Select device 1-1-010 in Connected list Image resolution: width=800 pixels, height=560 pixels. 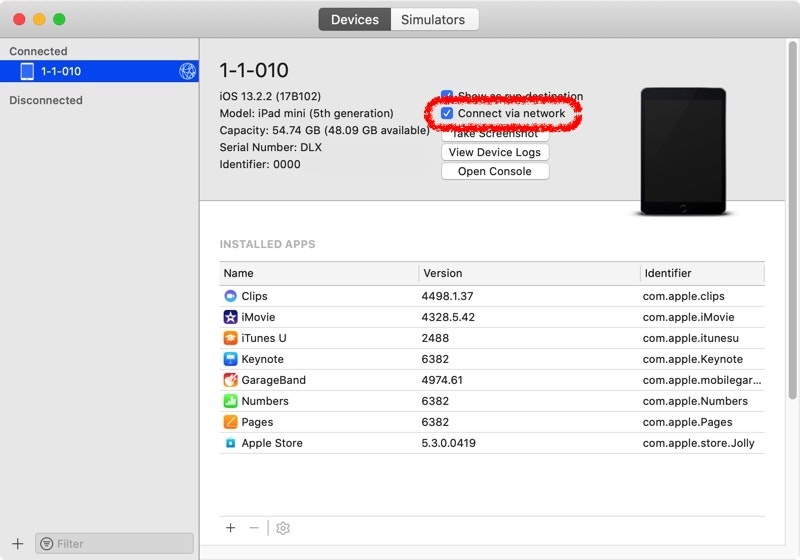click(x=99, y=71)
